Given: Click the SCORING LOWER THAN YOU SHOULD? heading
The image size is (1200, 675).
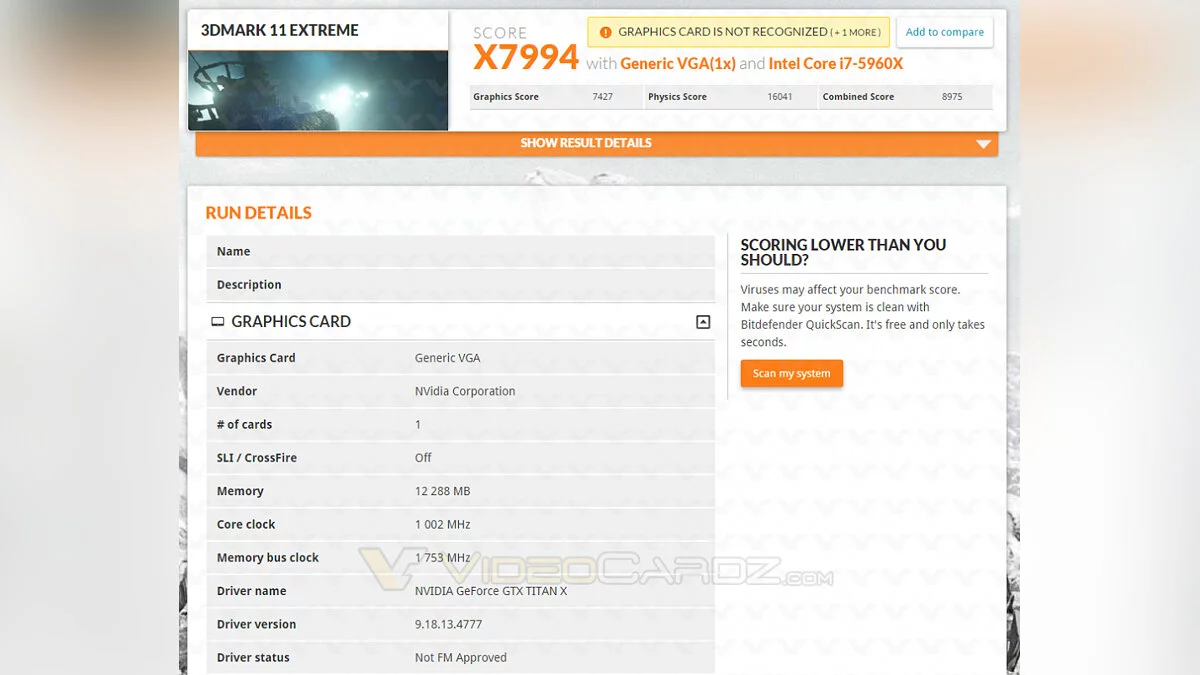Looking at the screenshot, I should coord(843,252).
